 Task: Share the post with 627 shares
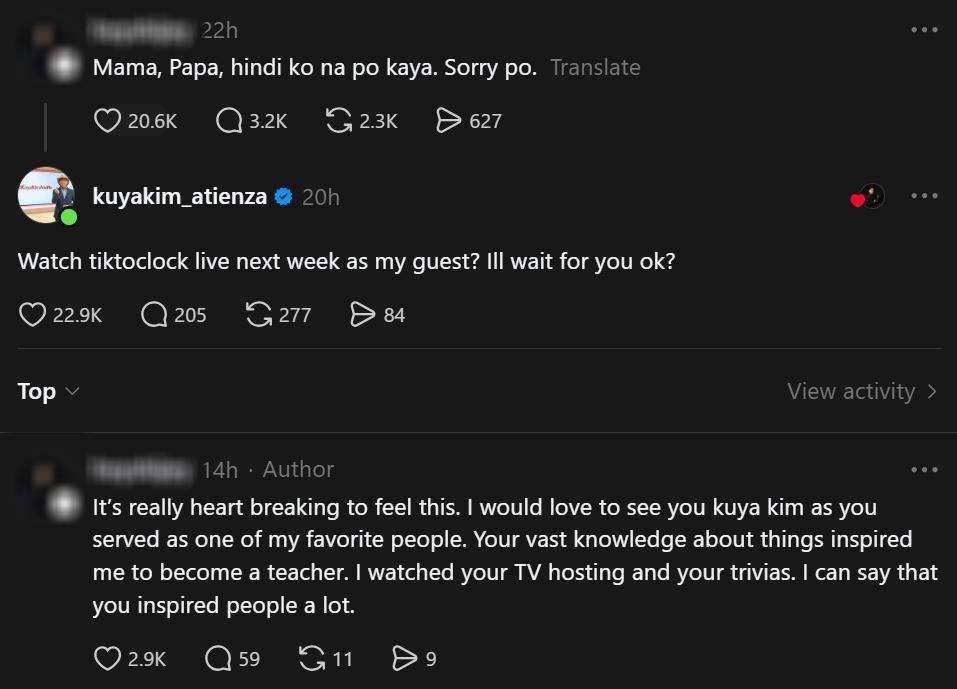pyautogui.click(x=449, y=121)
